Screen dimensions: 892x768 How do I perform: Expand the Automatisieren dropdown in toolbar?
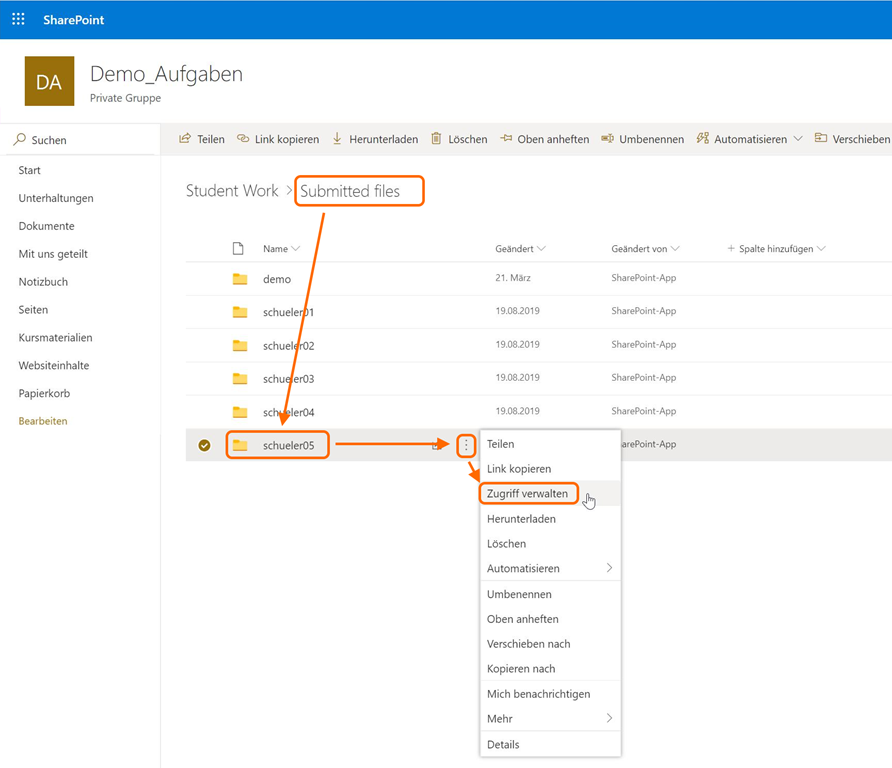pos(797,139)
